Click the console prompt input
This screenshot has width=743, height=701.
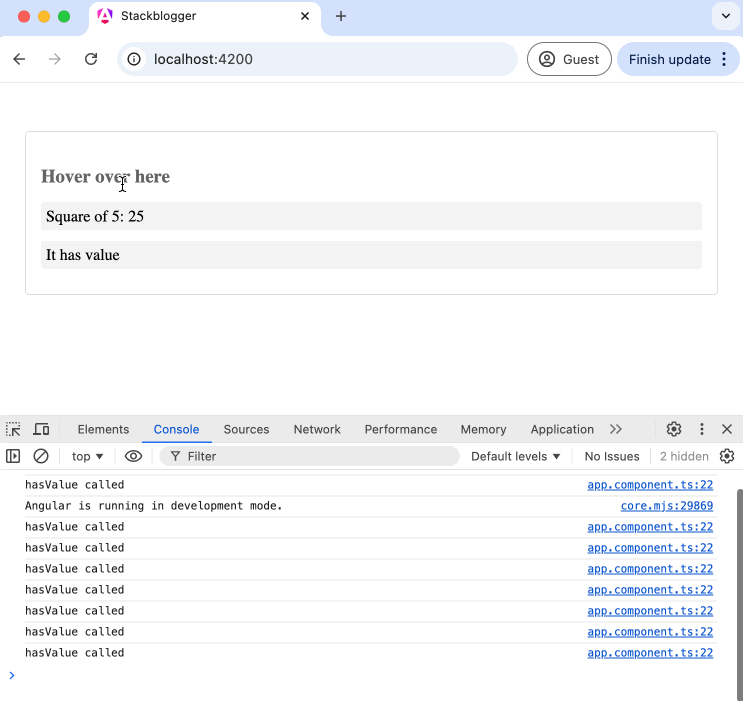(374, 675)
